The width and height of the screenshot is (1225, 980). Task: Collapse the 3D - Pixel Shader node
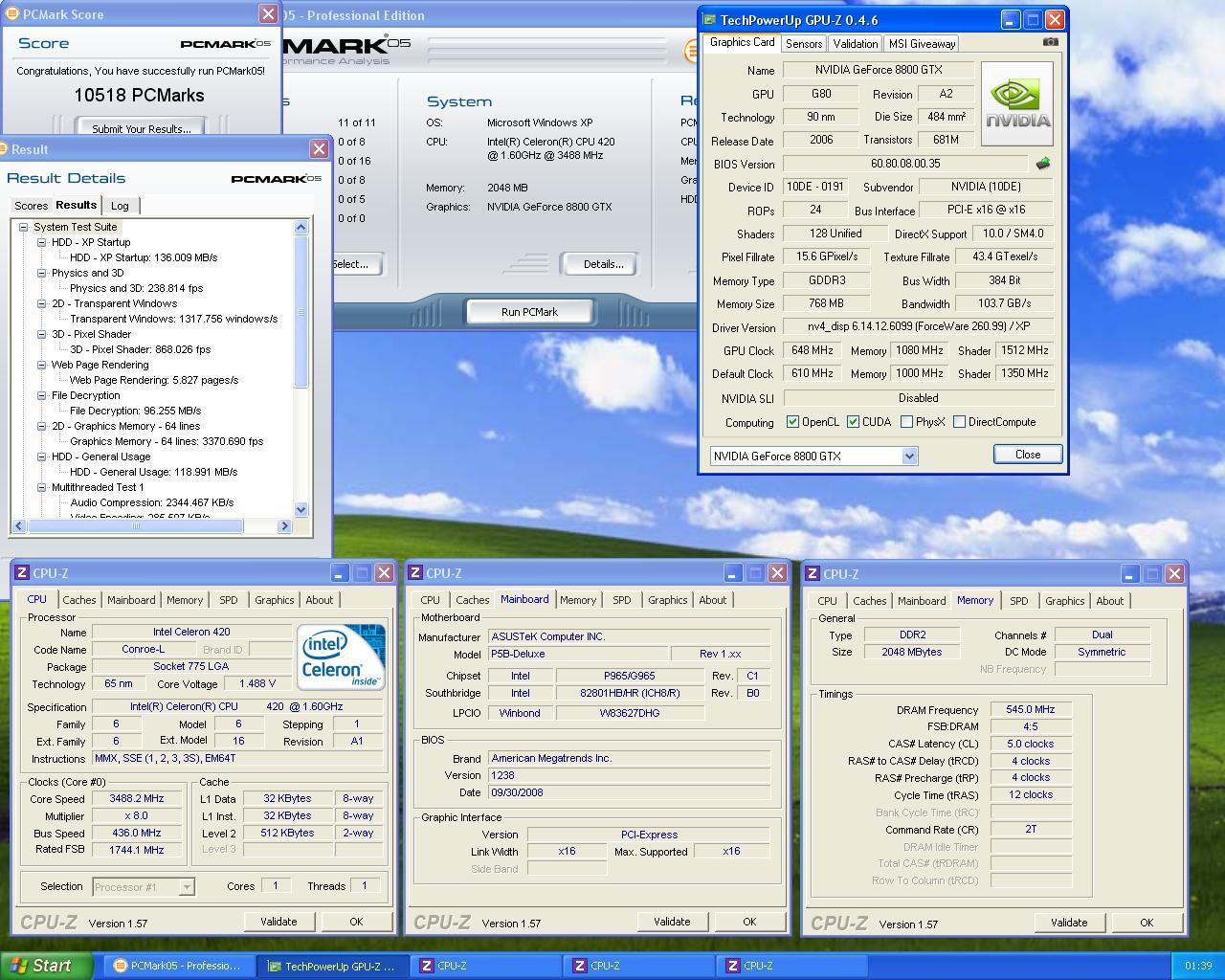42,334
